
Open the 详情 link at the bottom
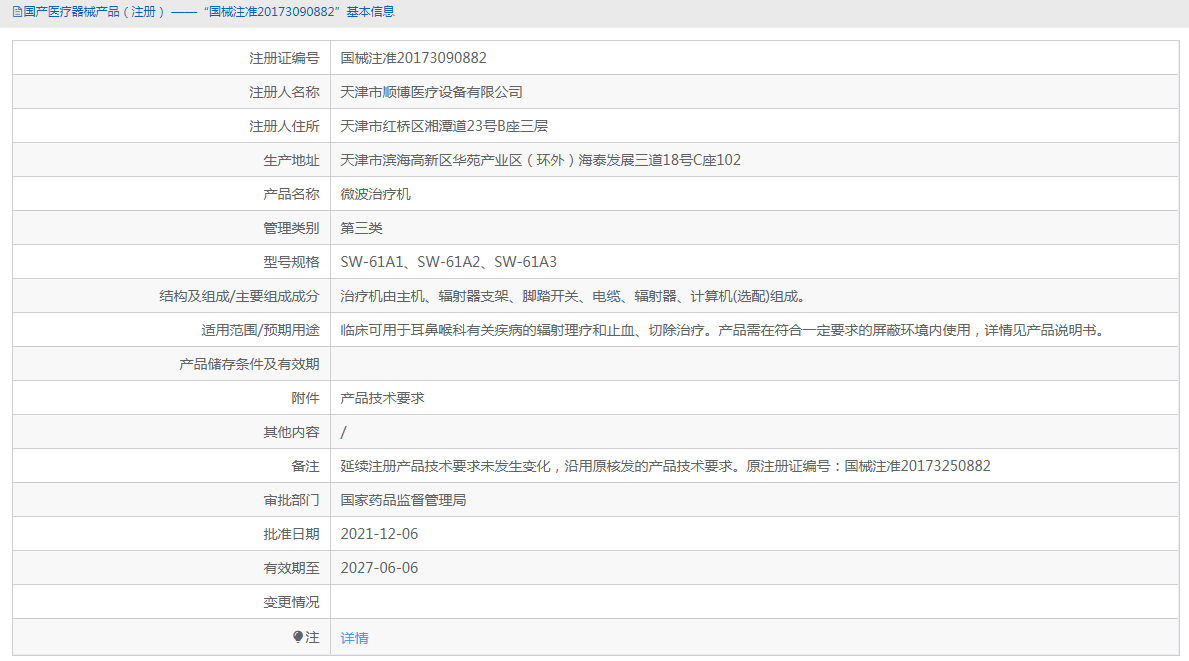[355, 636]
